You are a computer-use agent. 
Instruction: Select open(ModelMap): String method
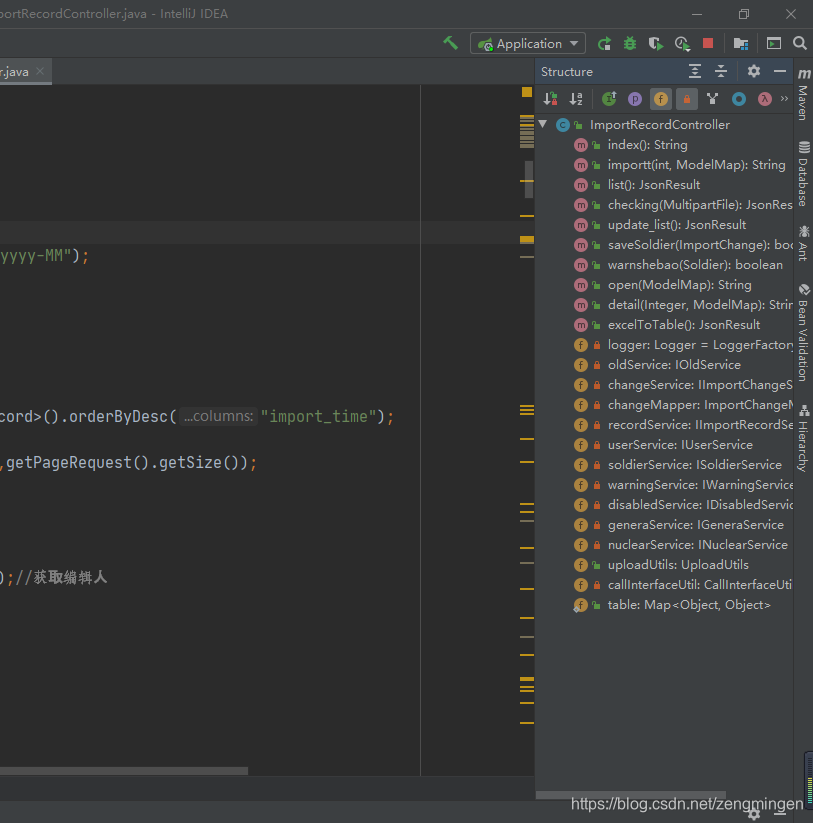point(679,284)
